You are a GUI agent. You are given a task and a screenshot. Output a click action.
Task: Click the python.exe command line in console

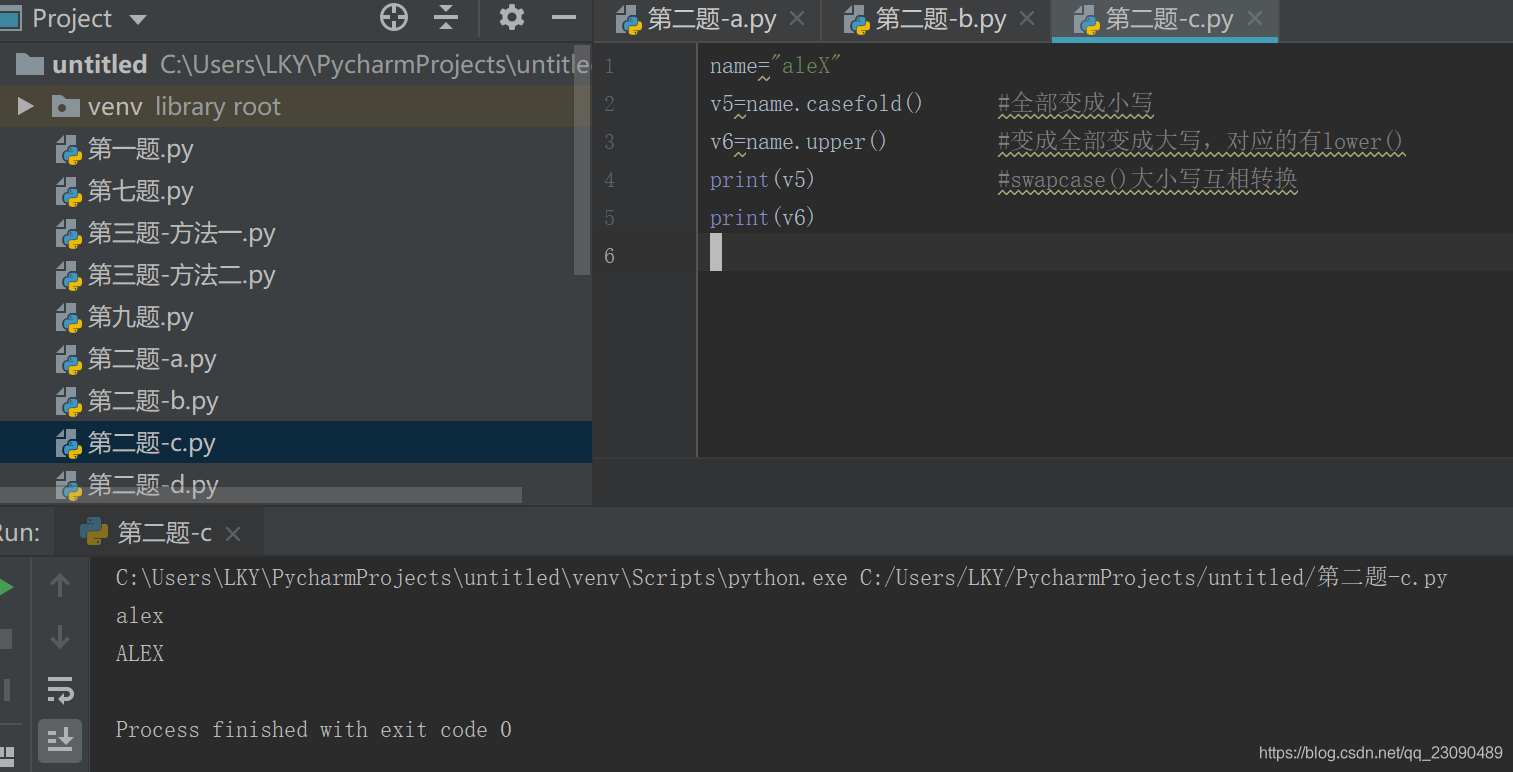click(x=782, y=578)
